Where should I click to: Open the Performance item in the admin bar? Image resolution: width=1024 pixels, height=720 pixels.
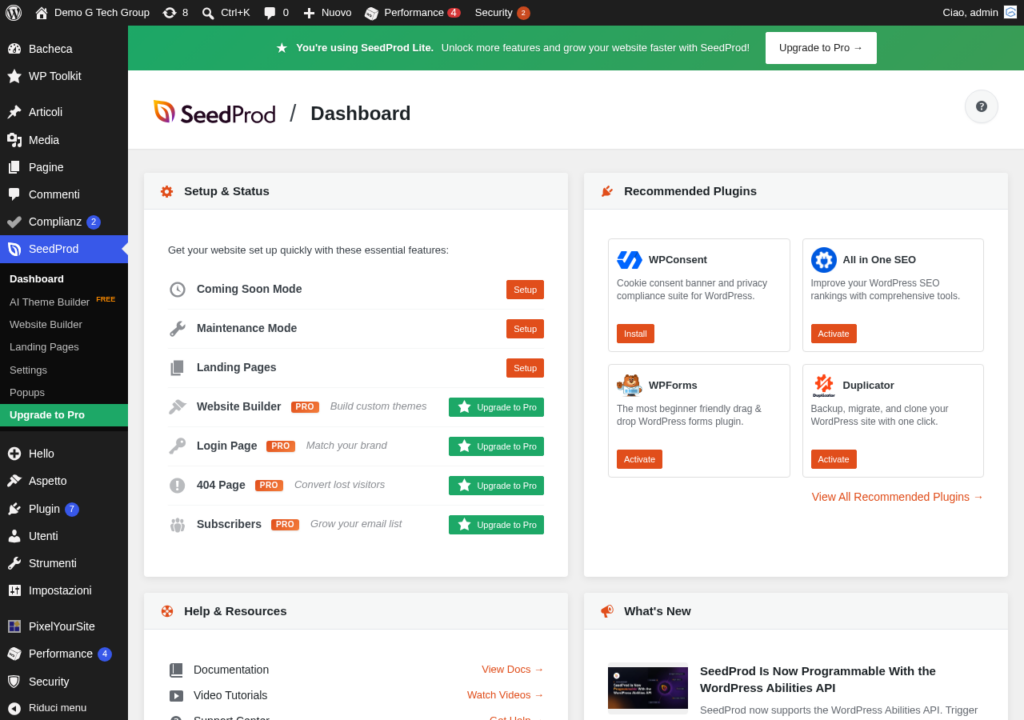click(x=412, y=12)
